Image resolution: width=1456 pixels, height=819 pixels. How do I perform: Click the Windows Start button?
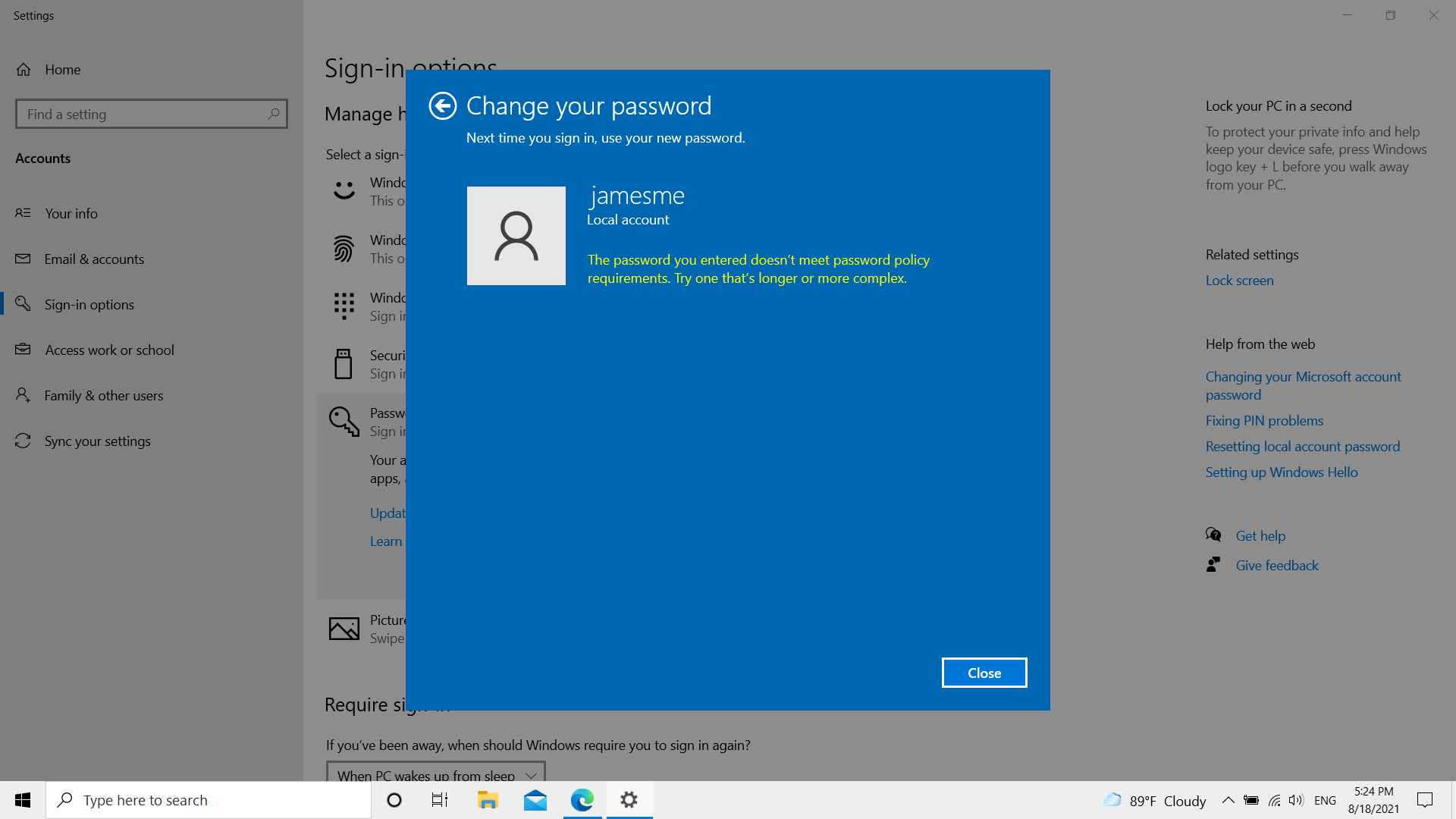23,800
